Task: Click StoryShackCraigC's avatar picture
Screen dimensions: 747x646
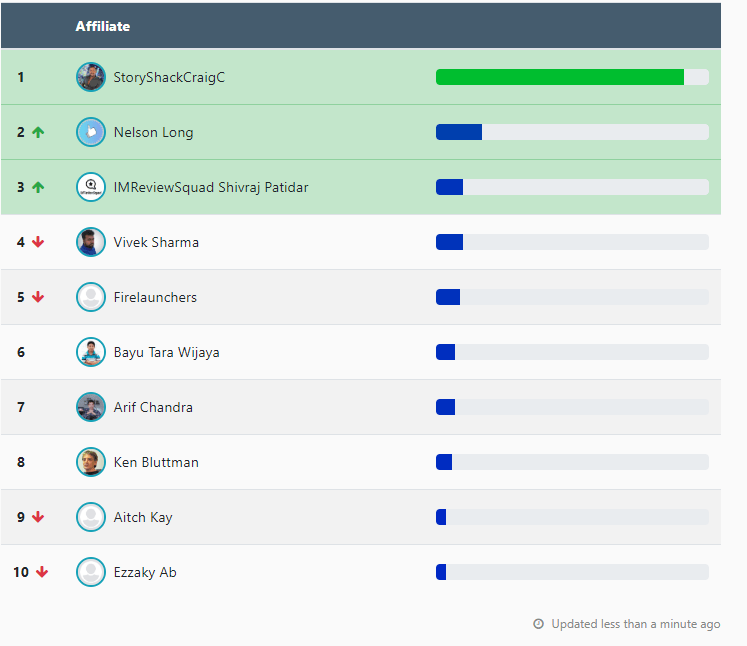Action: pos(91,77)
